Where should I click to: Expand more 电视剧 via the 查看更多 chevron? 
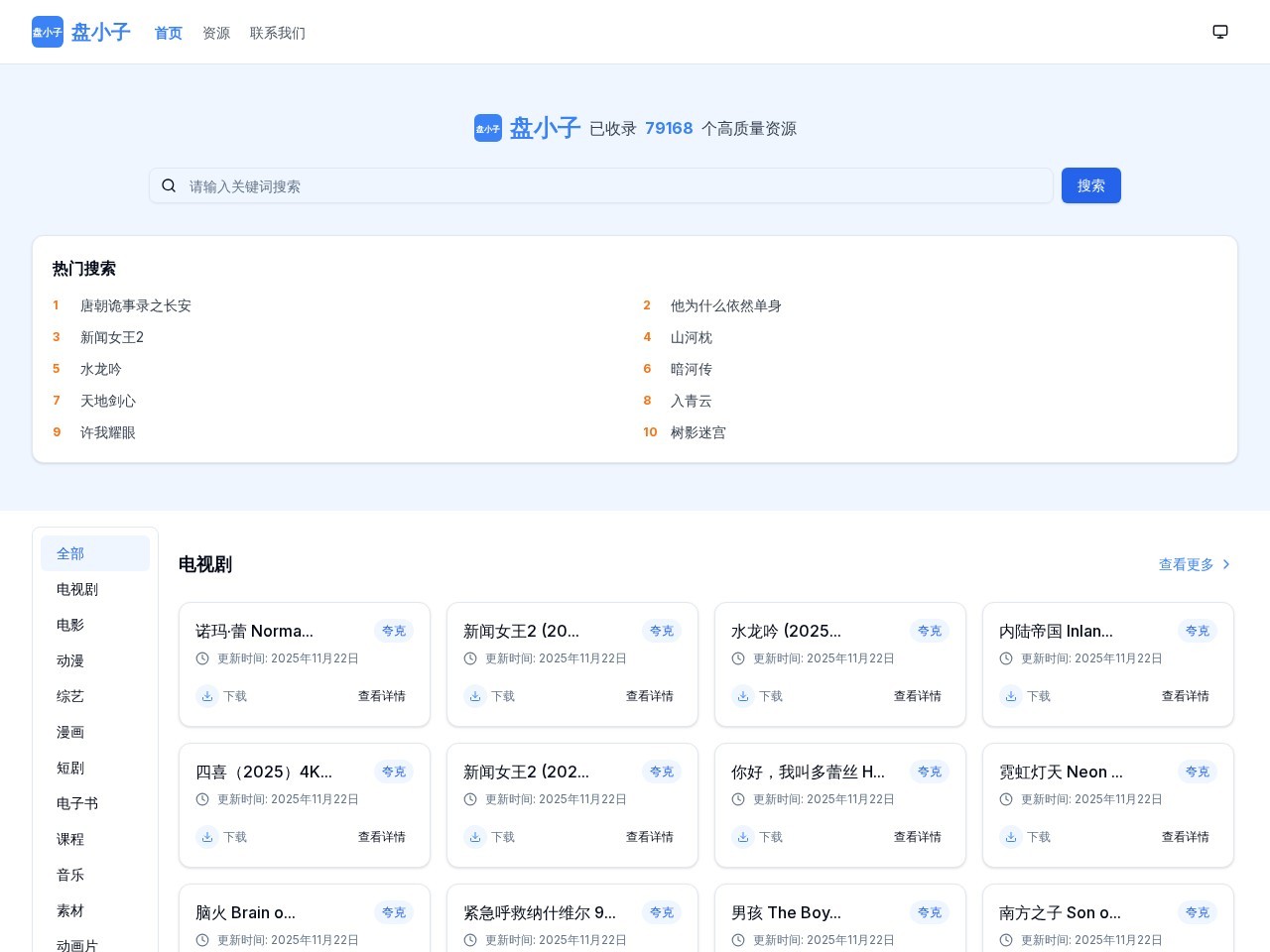coord(1226,564)
